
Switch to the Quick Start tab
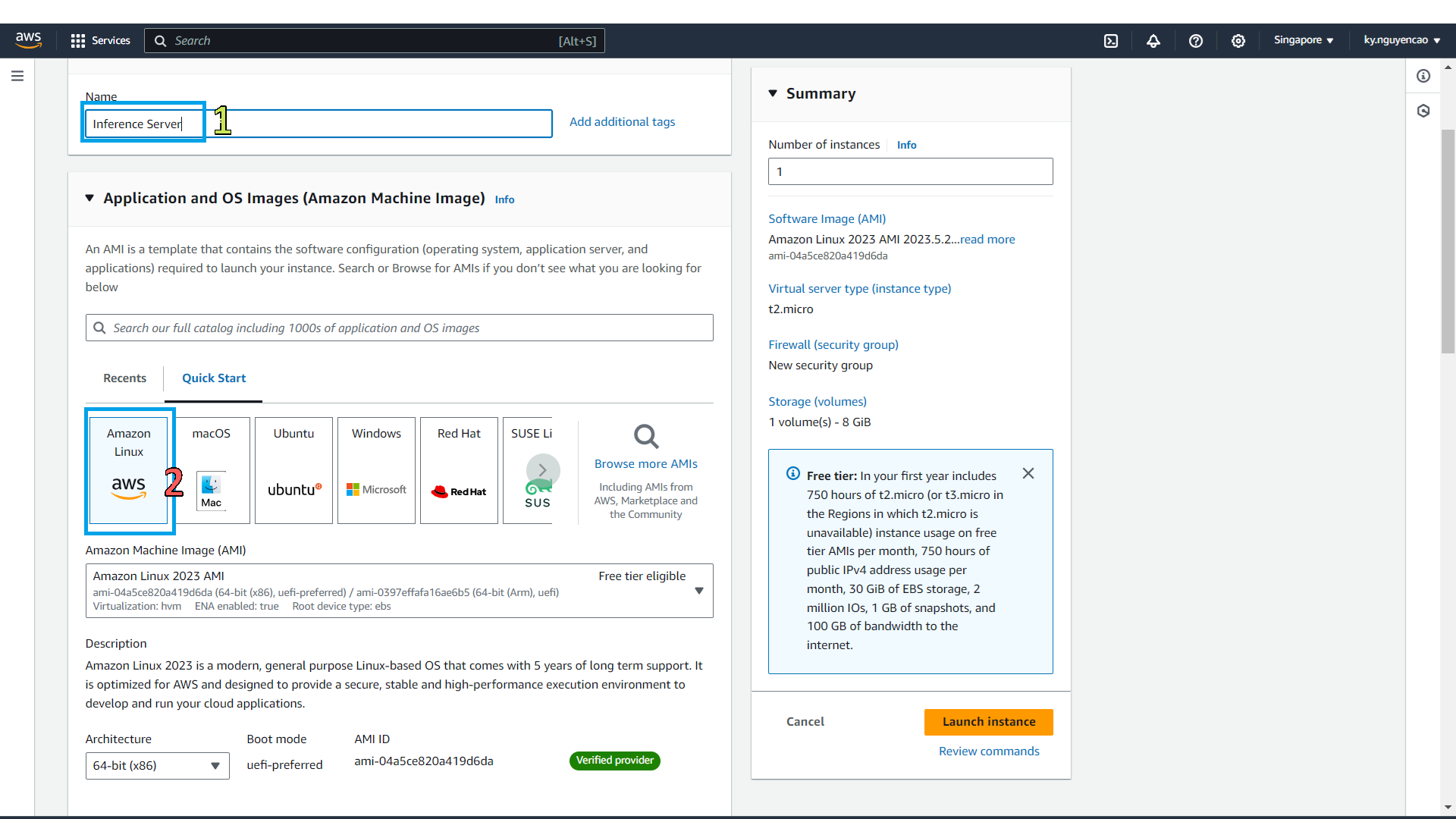tap(214, 378)
